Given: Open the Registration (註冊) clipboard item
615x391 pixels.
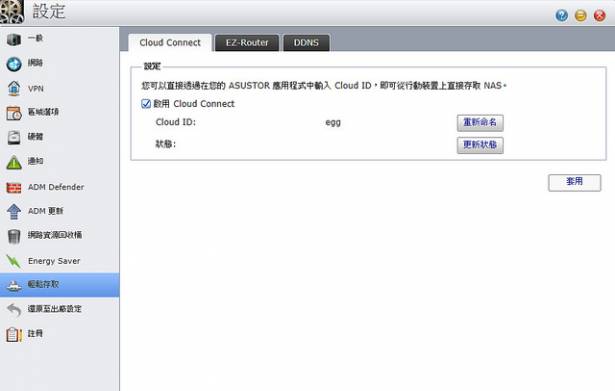Looking at the screenshot, I should pos(60,334).
